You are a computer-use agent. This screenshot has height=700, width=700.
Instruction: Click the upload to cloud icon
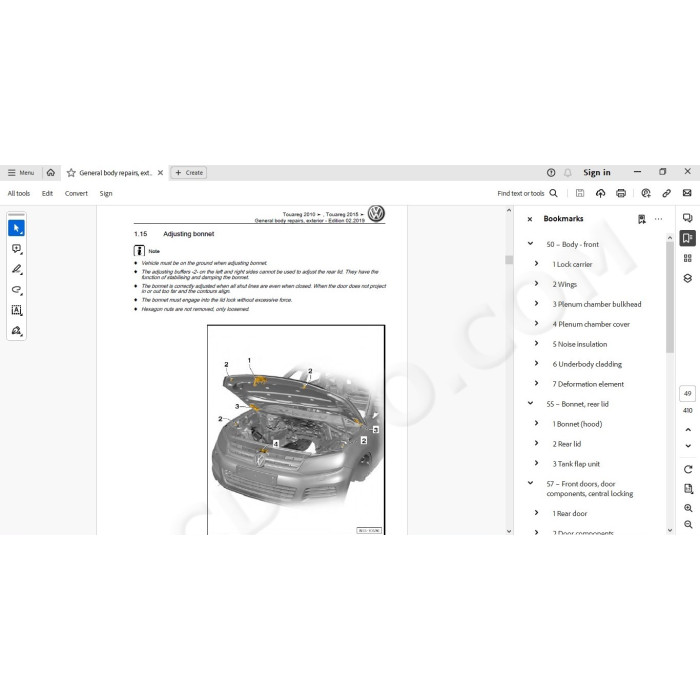click(600, 193)
